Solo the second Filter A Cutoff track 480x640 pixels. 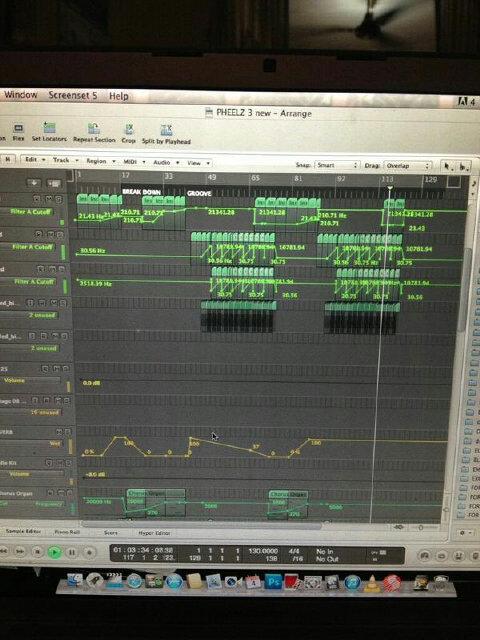pos(60,235)
